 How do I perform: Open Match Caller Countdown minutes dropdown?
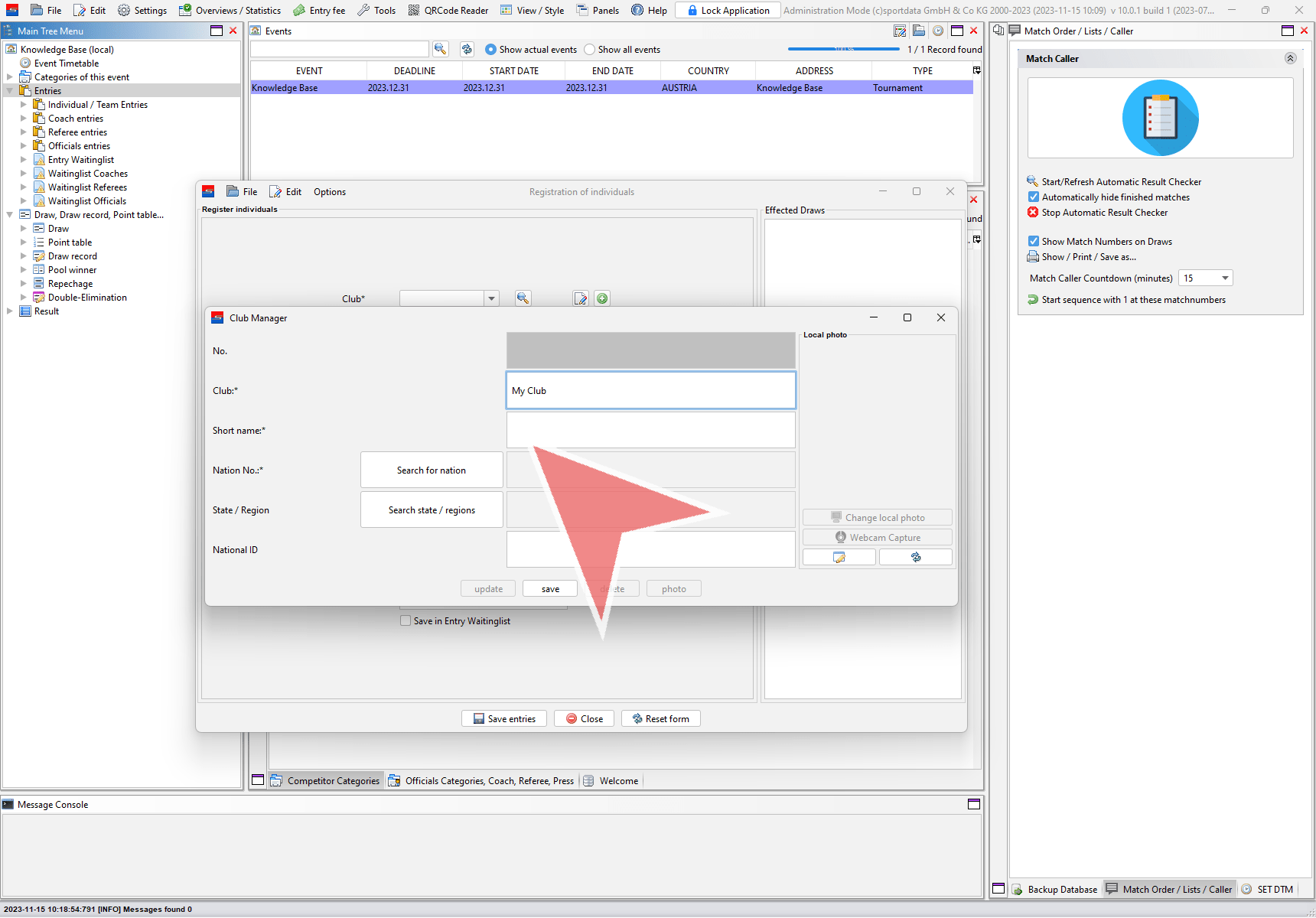click(x=1225, y=278)
